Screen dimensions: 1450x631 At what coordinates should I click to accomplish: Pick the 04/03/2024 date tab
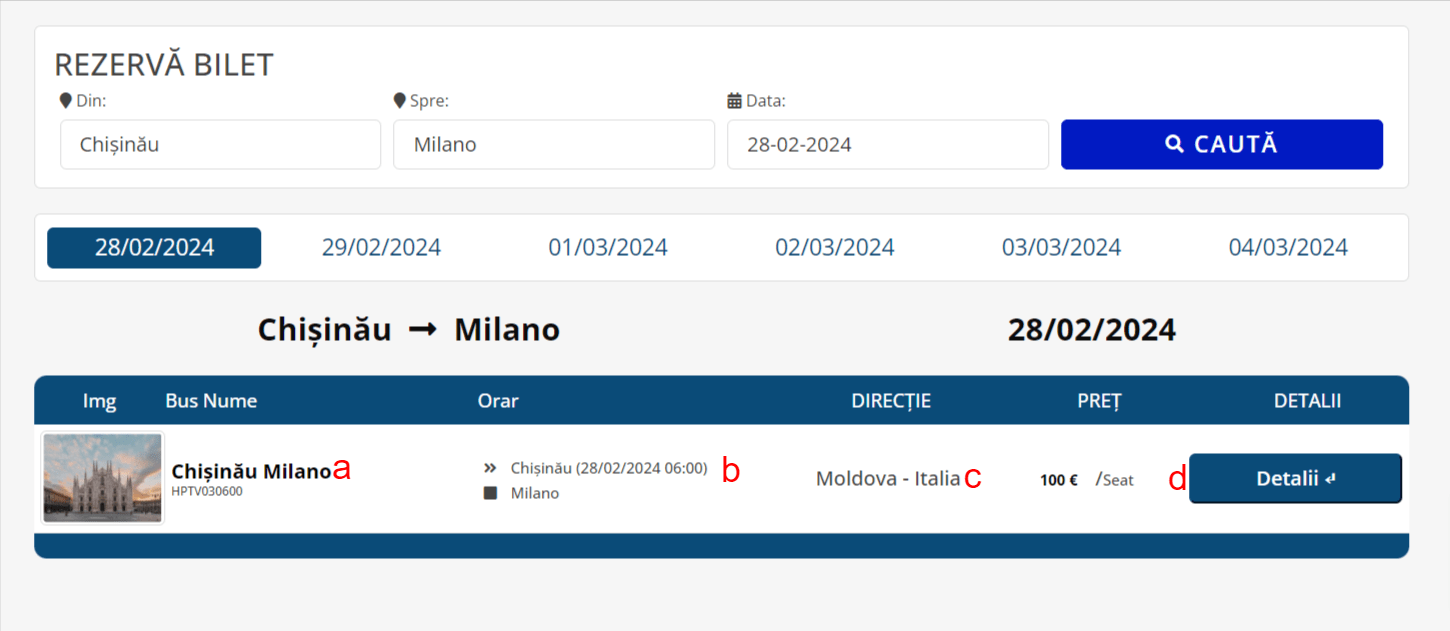tap(1288, 248)
